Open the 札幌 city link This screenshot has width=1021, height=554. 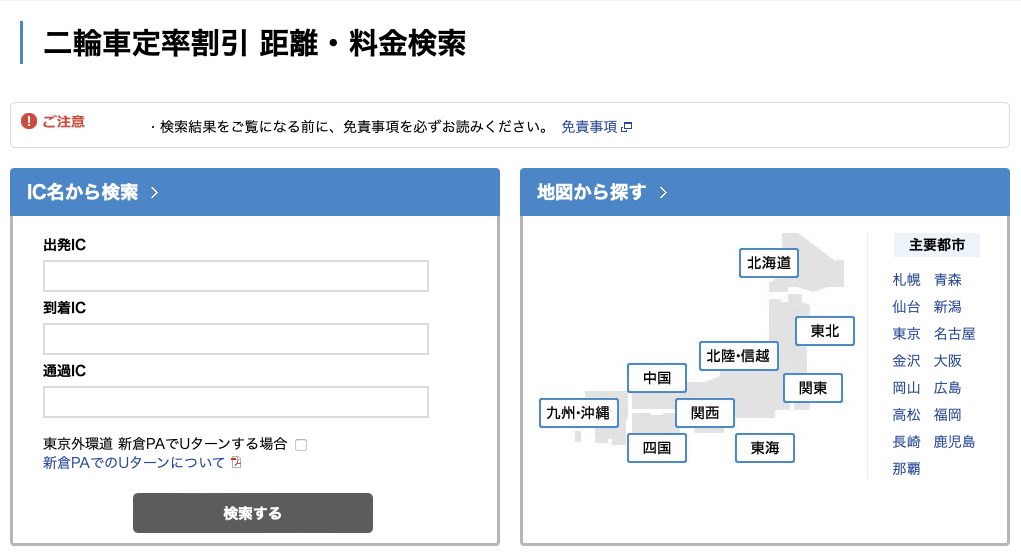click(906, 280)
